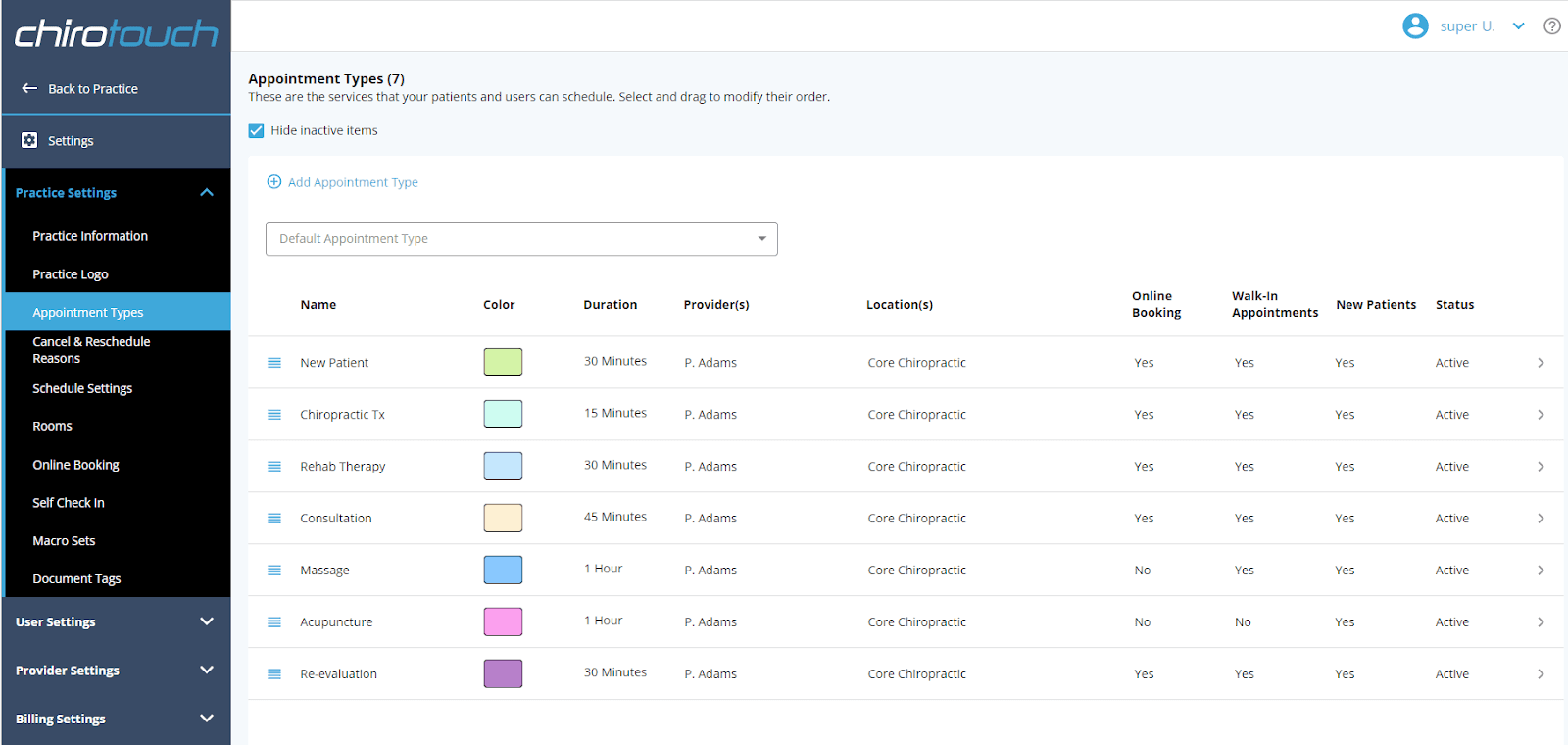This screenshot has width=1568, height=745.
Task: Open the Document Tags page
Action: 76,579
